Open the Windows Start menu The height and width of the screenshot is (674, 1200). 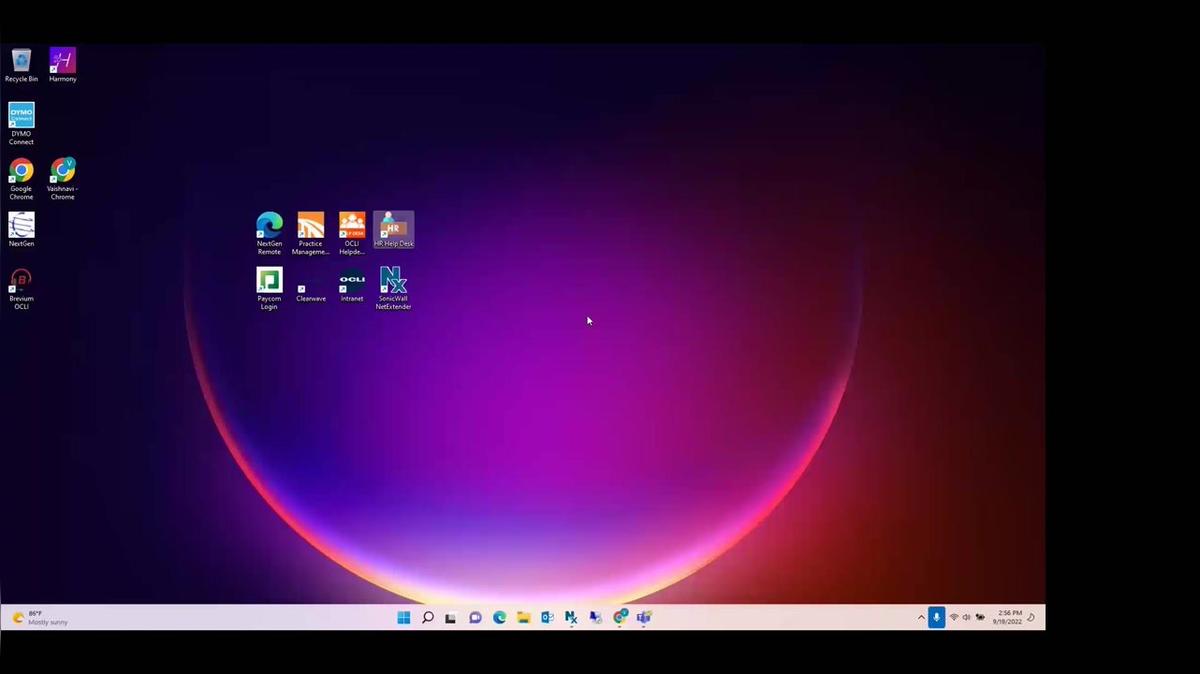pyautogui.click(x=403, y=617)
